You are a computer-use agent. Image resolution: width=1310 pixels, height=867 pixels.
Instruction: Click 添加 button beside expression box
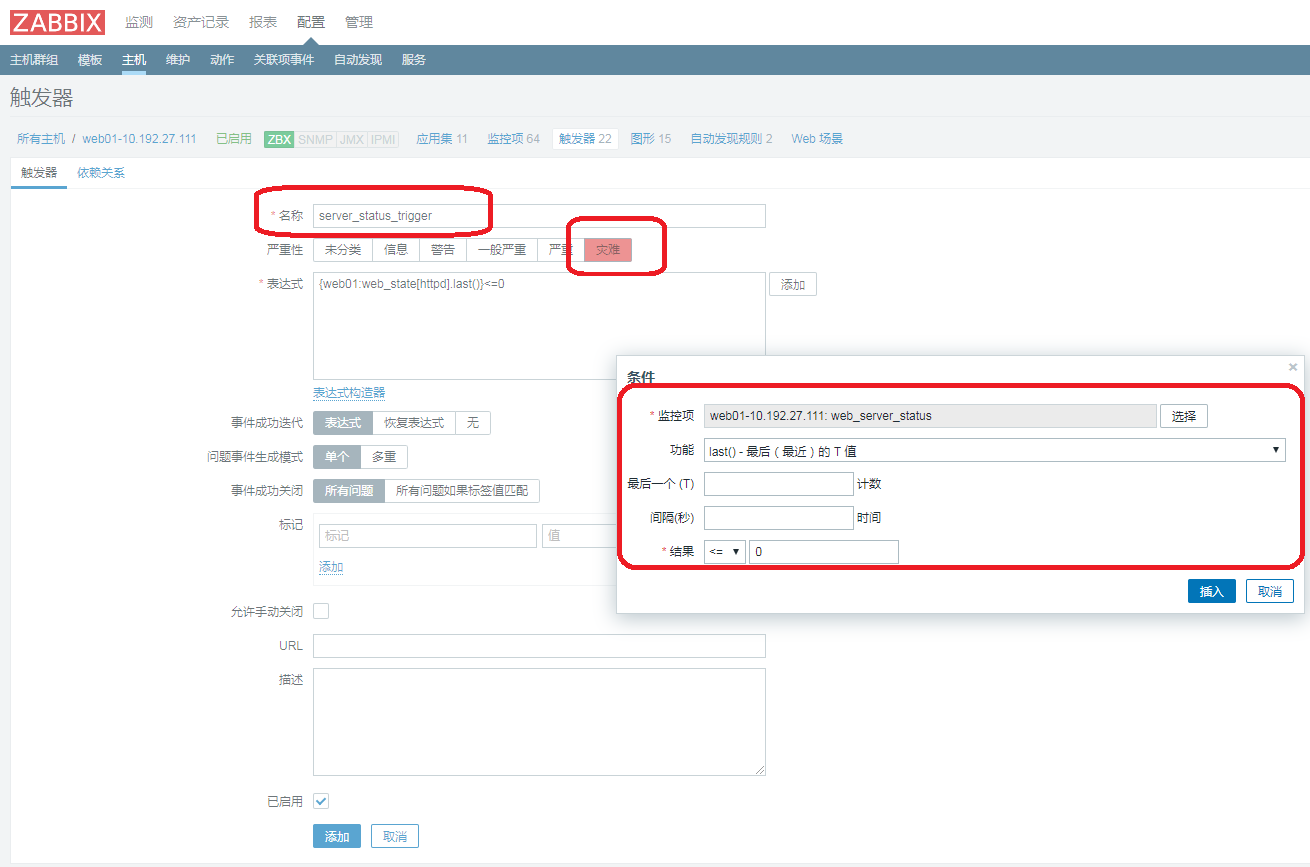(793, 285)
